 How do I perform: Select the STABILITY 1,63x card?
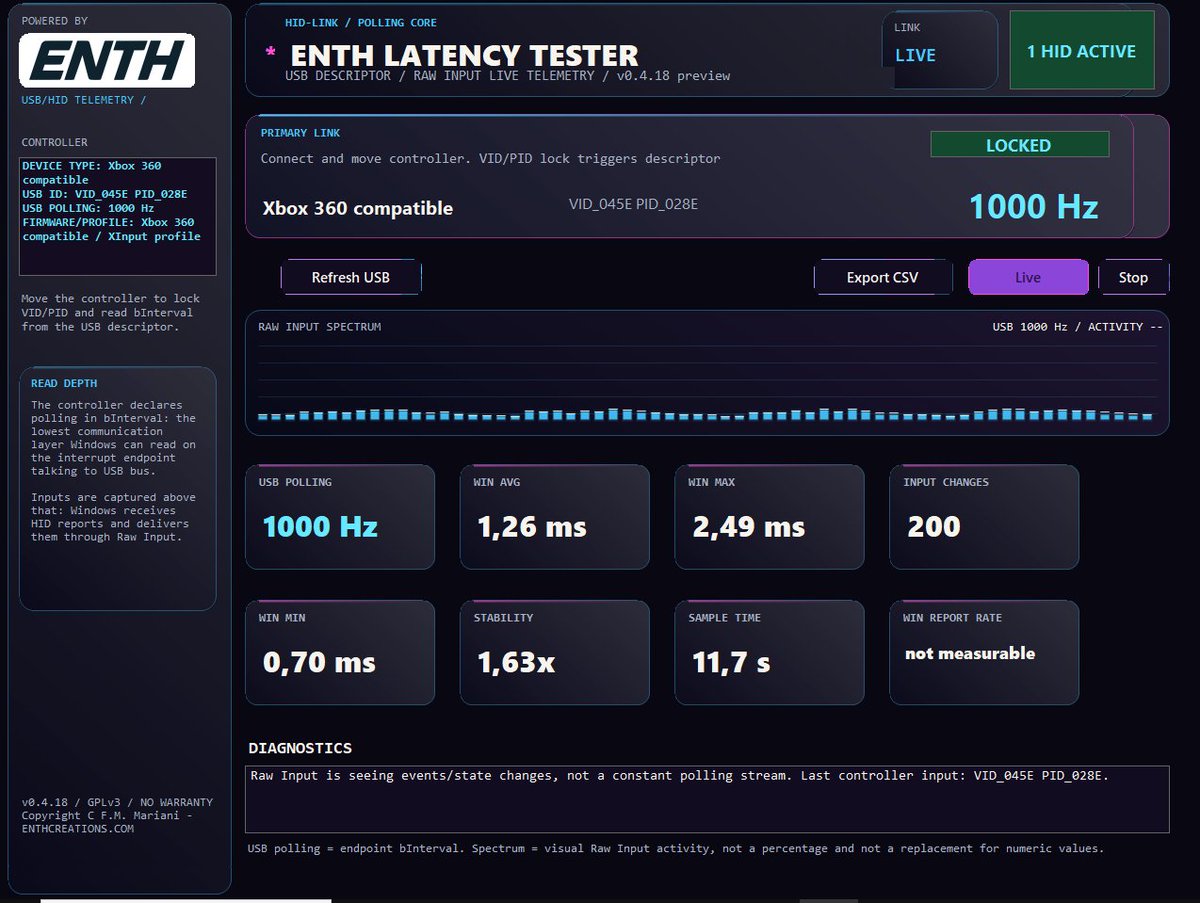555,652
